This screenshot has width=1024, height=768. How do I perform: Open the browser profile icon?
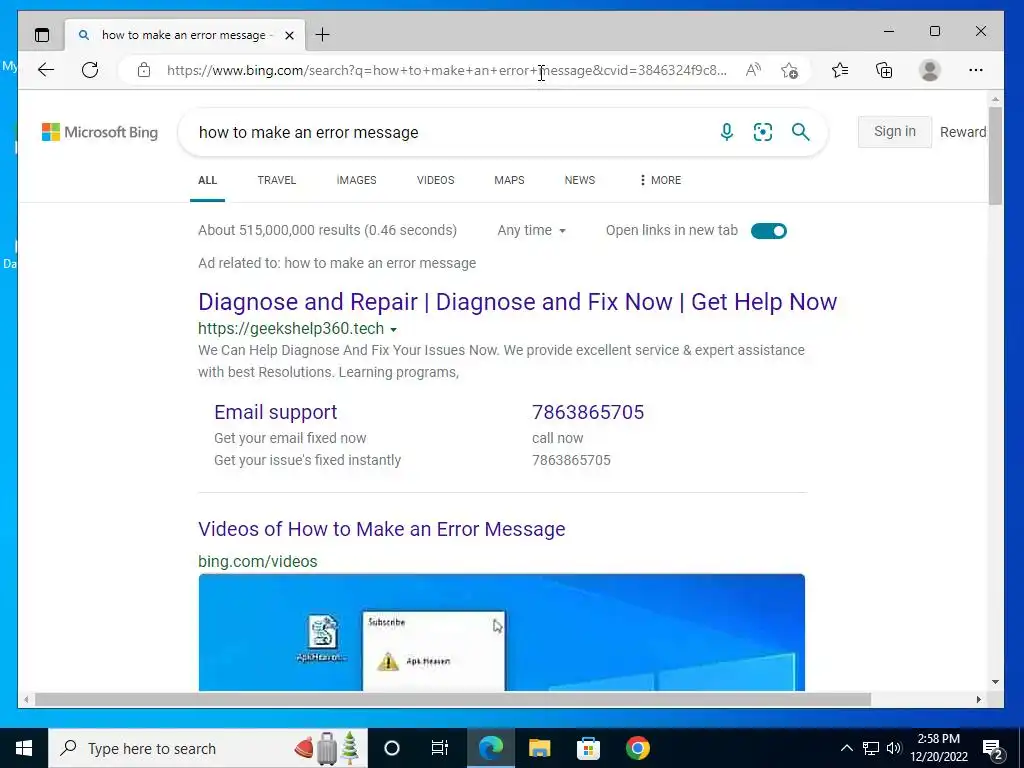(929, 70)
